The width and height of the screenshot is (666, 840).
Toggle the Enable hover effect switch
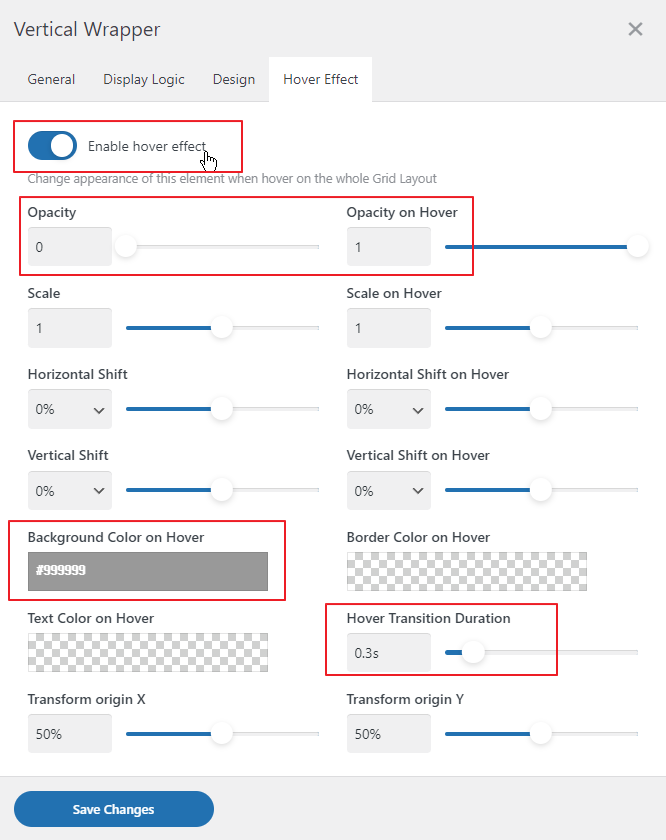52,145
